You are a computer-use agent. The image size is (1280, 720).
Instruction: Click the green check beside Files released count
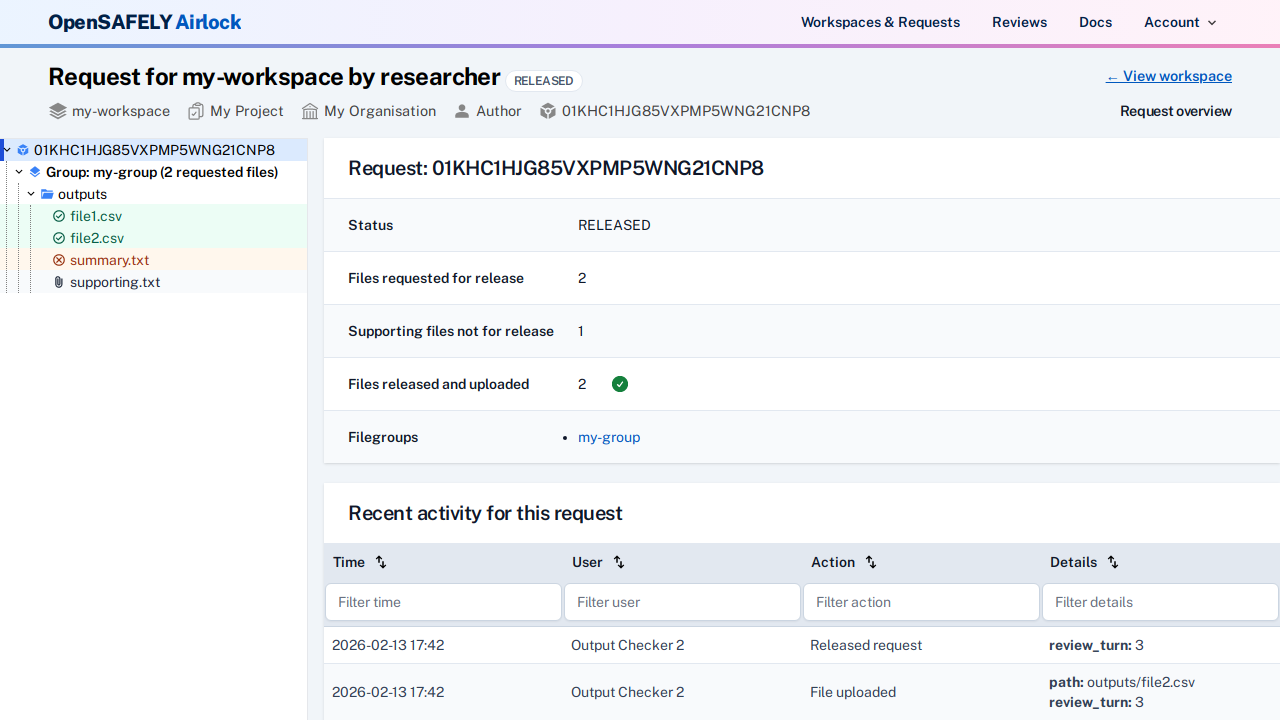620,384
